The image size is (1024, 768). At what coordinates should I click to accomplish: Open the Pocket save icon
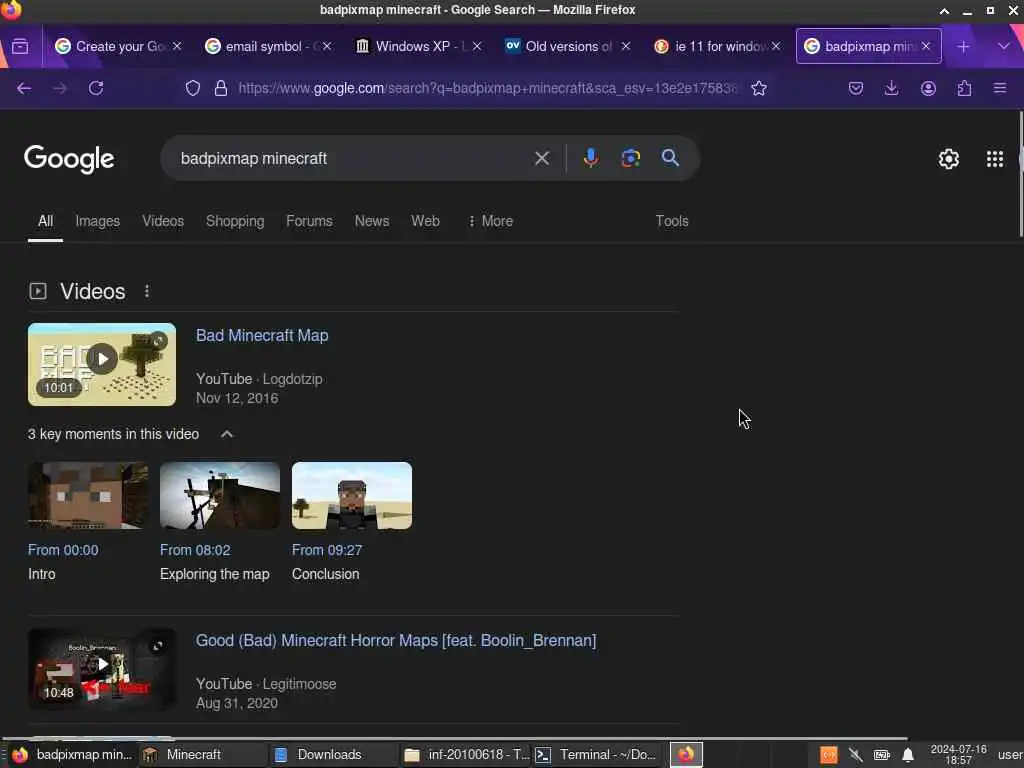tap(856, 88)
